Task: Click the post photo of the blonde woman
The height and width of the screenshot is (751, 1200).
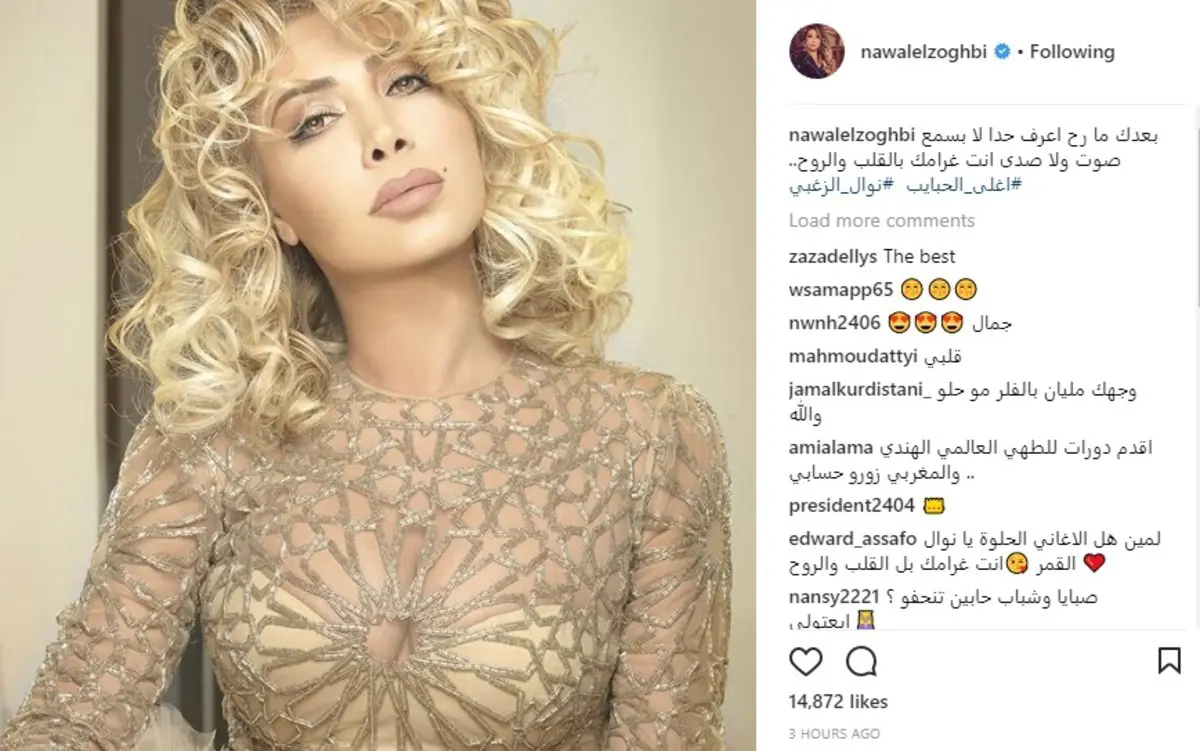Action: pyautogui.click(x=378, y=375)
